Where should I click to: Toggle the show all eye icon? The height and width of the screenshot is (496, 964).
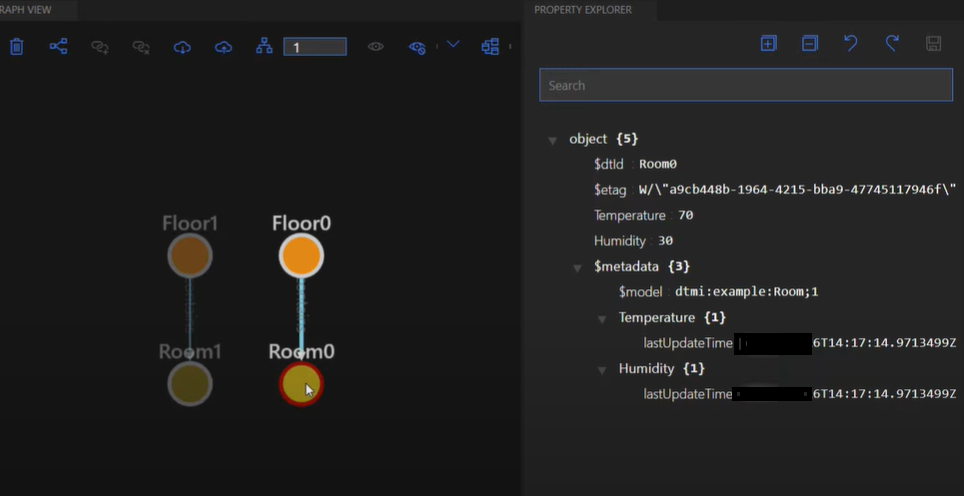point(376,46)
